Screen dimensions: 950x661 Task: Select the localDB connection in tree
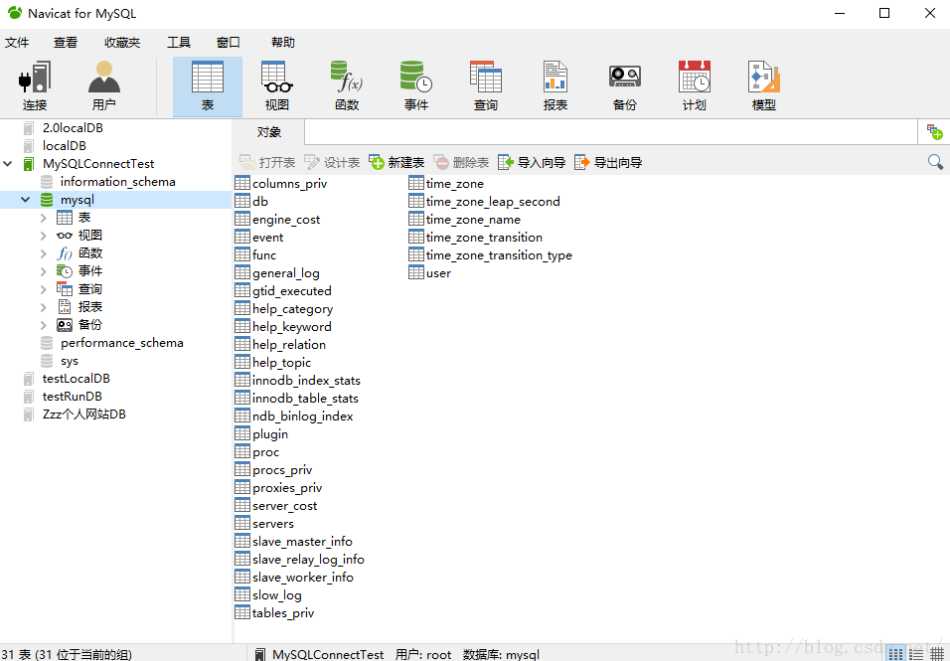(x=64, y=146)
